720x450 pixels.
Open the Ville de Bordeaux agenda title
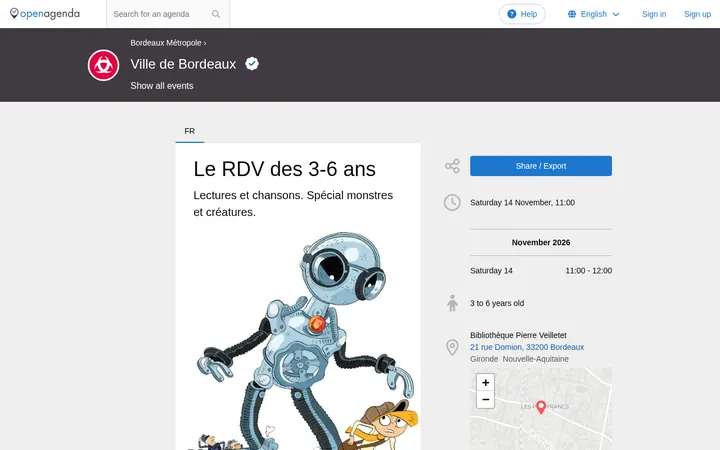(183, 64)
